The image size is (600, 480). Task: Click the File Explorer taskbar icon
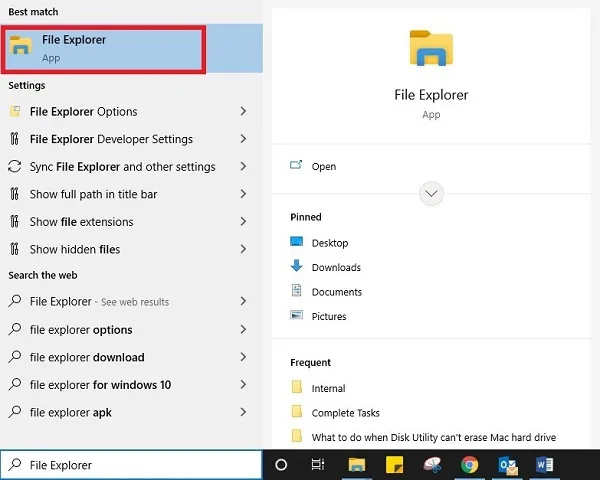pos(357,465)
